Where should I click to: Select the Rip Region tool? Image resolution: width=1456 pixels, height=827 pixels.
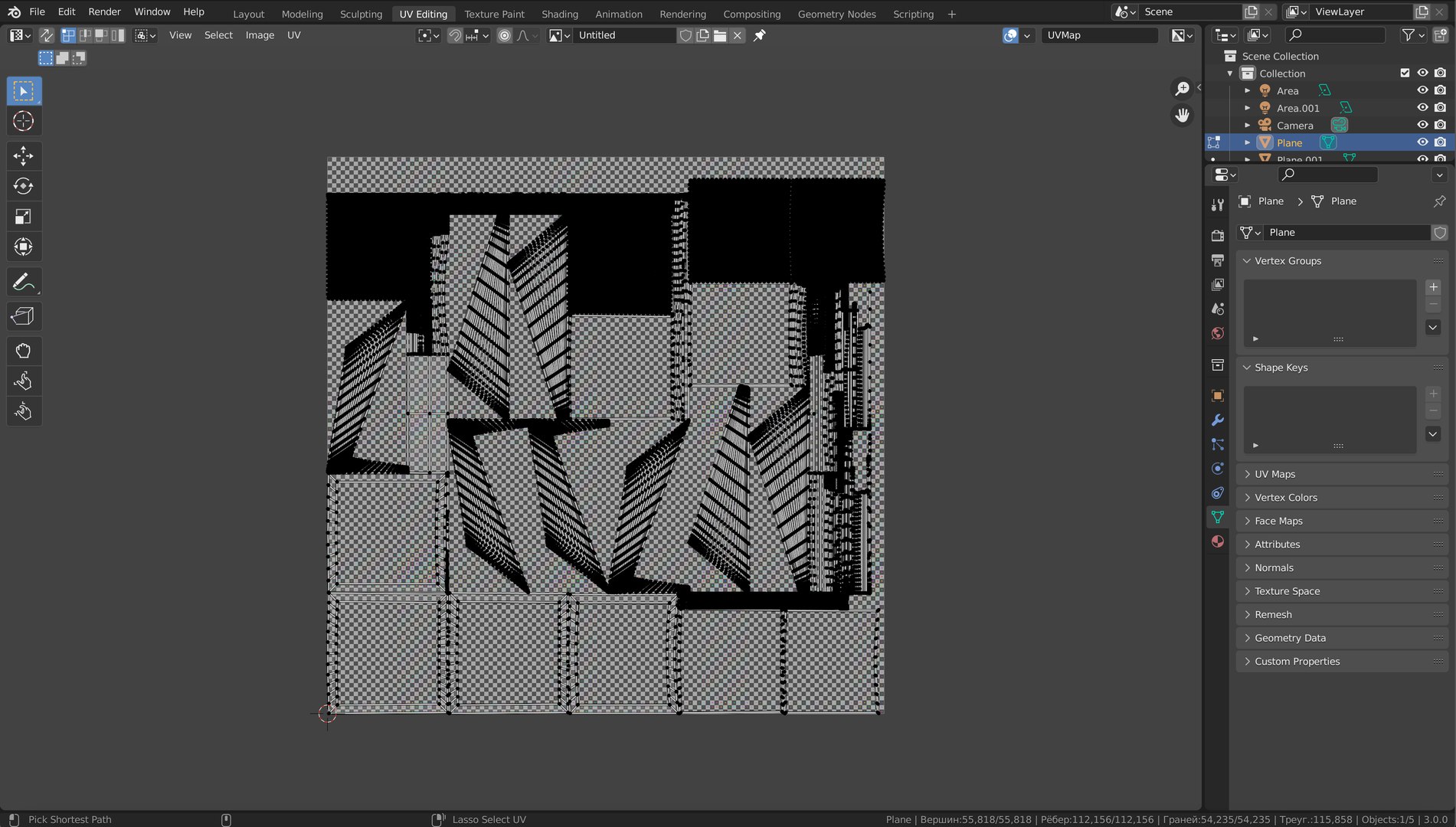tap(23, 316)
